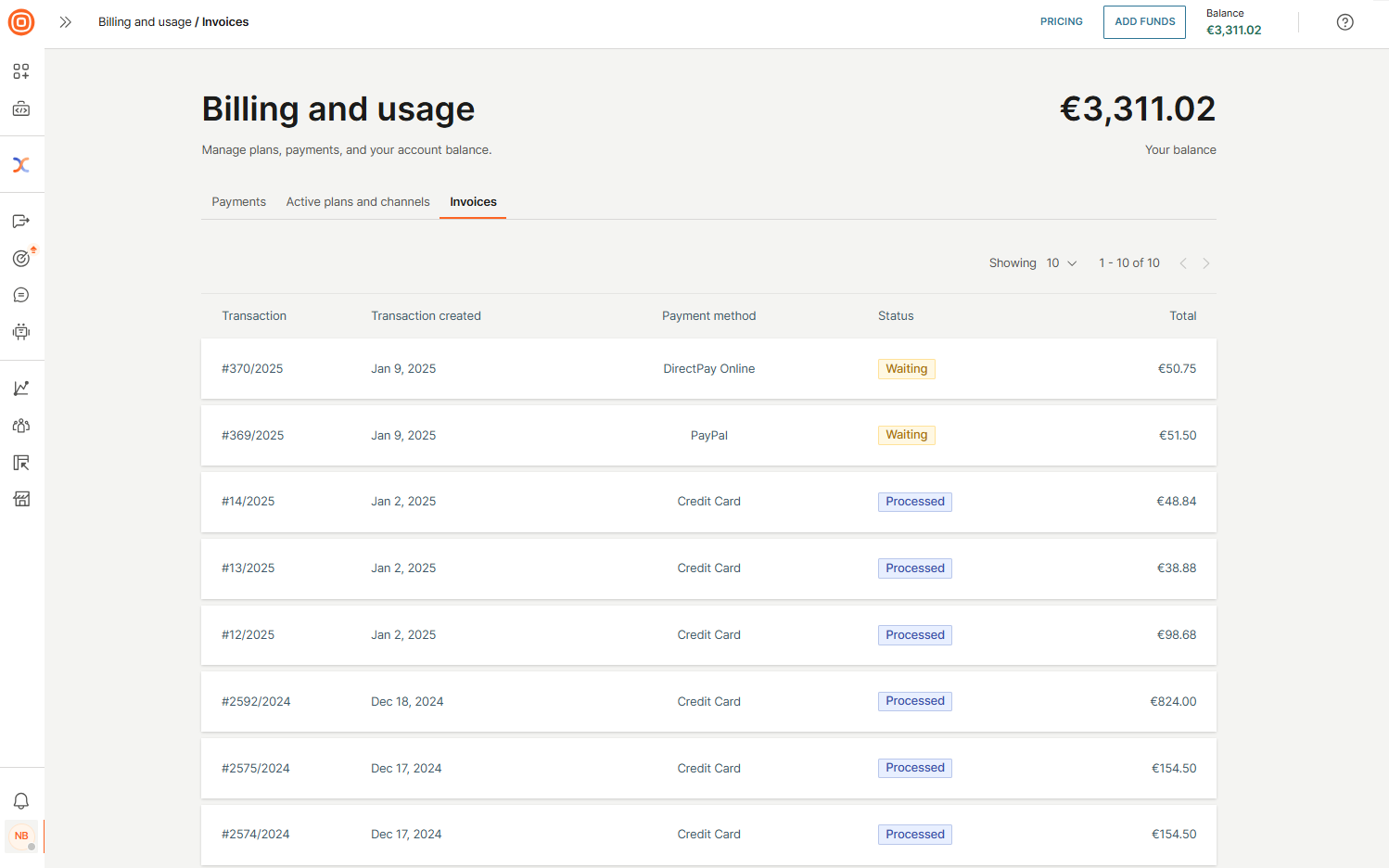The height and width of the screenshot is (868, 1389).
Task: Click the 1 - 10 of 10 pagination text
Action: [x=1128, y=263]
